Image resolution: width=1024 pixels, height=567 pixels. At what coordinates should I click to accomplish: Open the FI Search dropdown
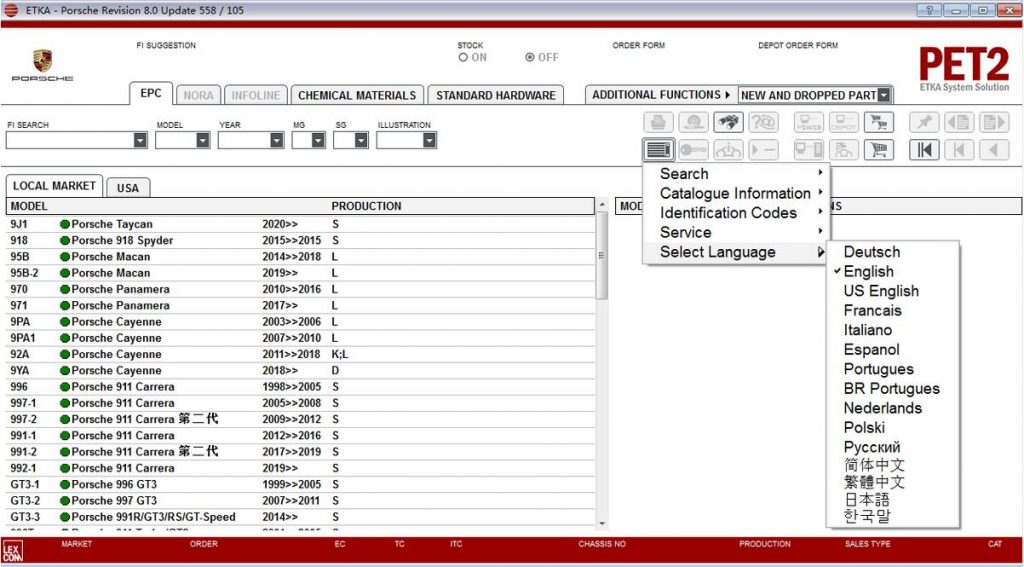tap(140, 141)
